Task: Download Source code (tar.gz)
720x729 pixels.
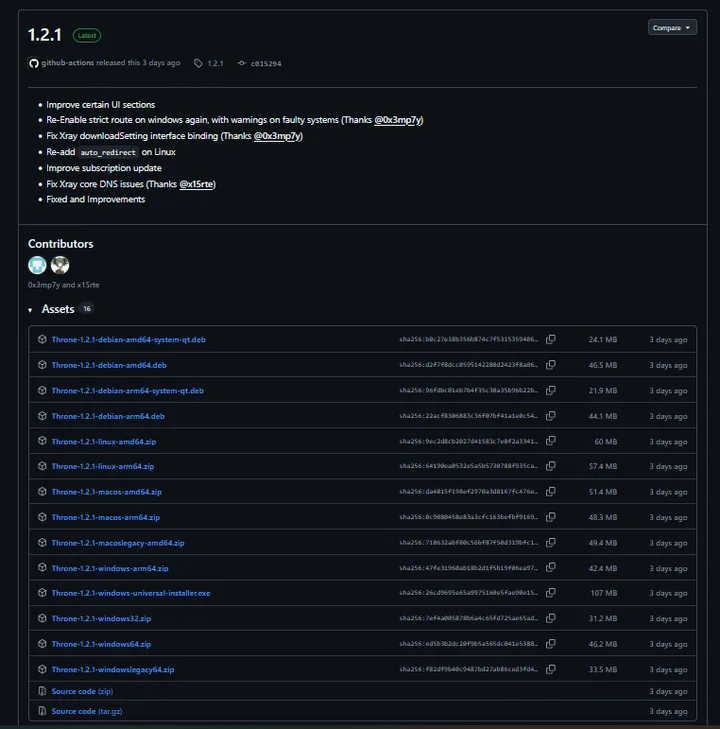Action: pos(87,711)
